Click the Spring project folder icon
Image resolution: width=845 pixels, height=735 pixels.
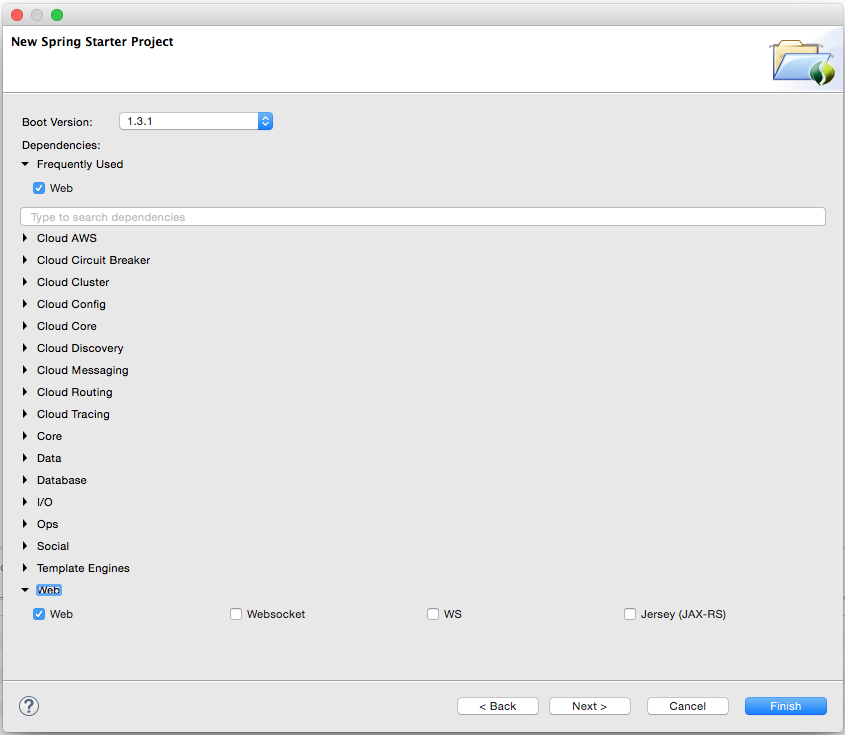804,63
